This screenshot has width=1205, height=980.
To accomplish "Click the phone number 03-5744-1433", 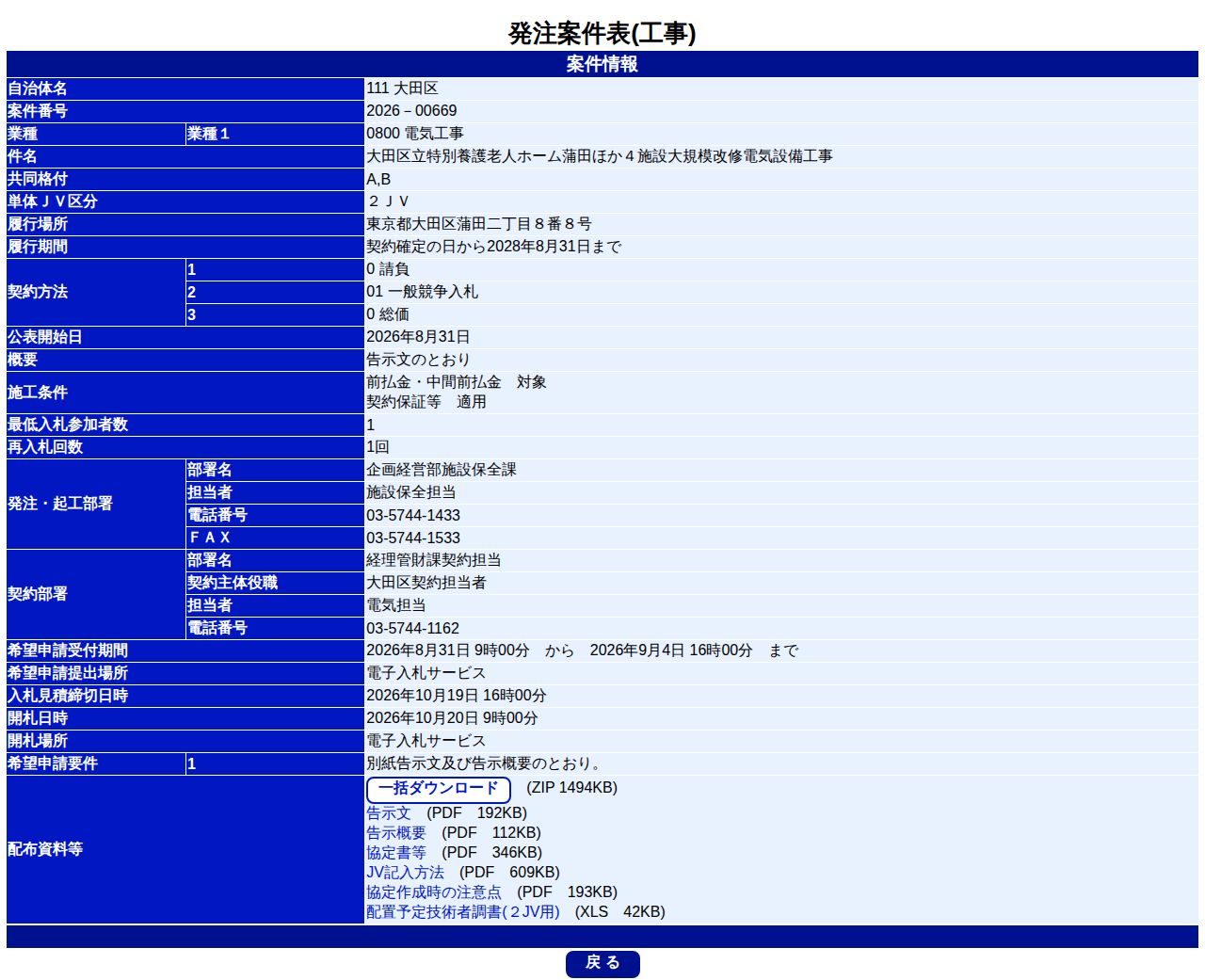I will pyautogui.click(x=413, y=515).
